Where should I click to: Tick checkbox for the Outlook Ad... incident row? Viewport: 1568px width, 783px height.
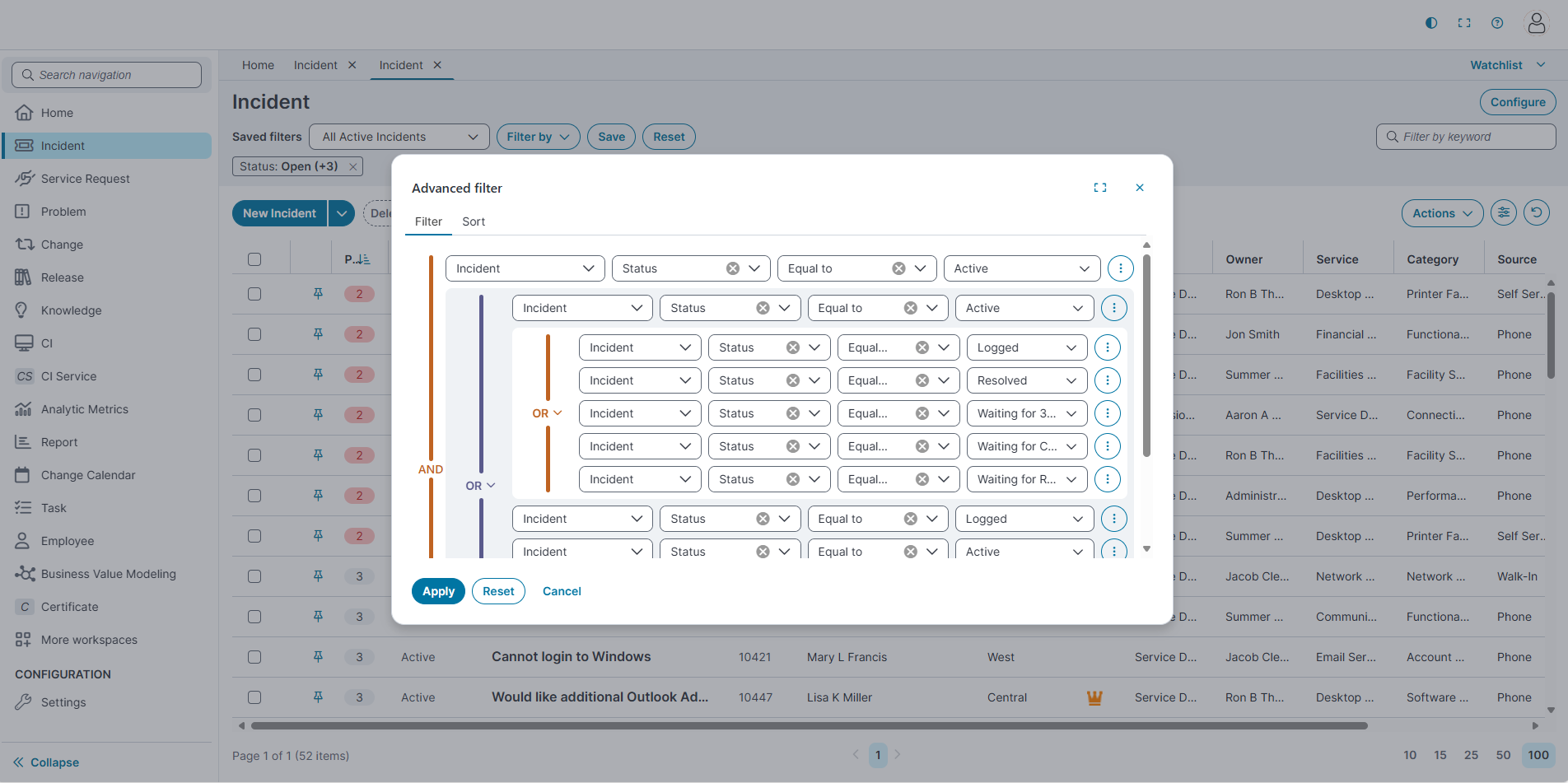click(x=254, y=697)
